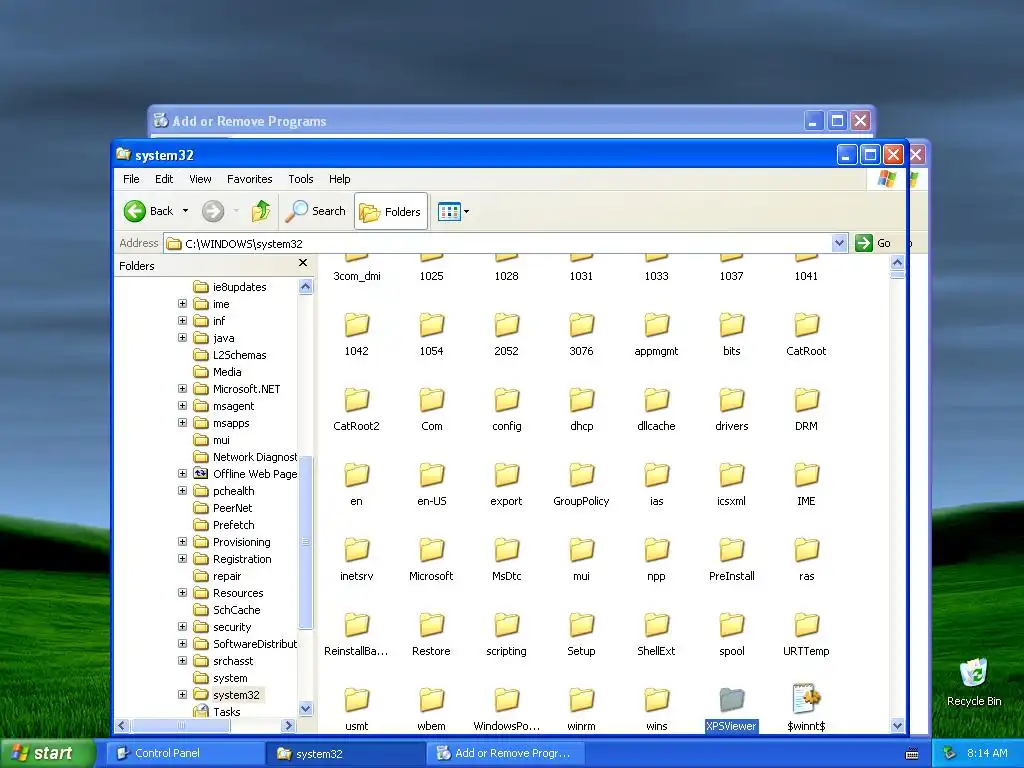Select the PreInstall folder icon
This screenshot has width=1024, height=768.
pyautogui.click(x=731, y=551)
